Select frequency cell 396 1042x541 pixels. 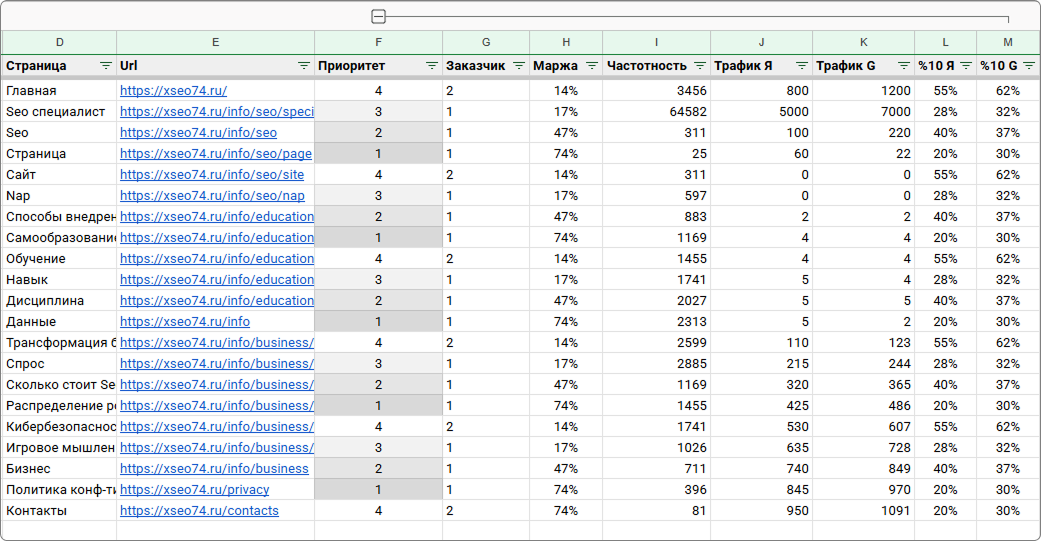[657, 490]
